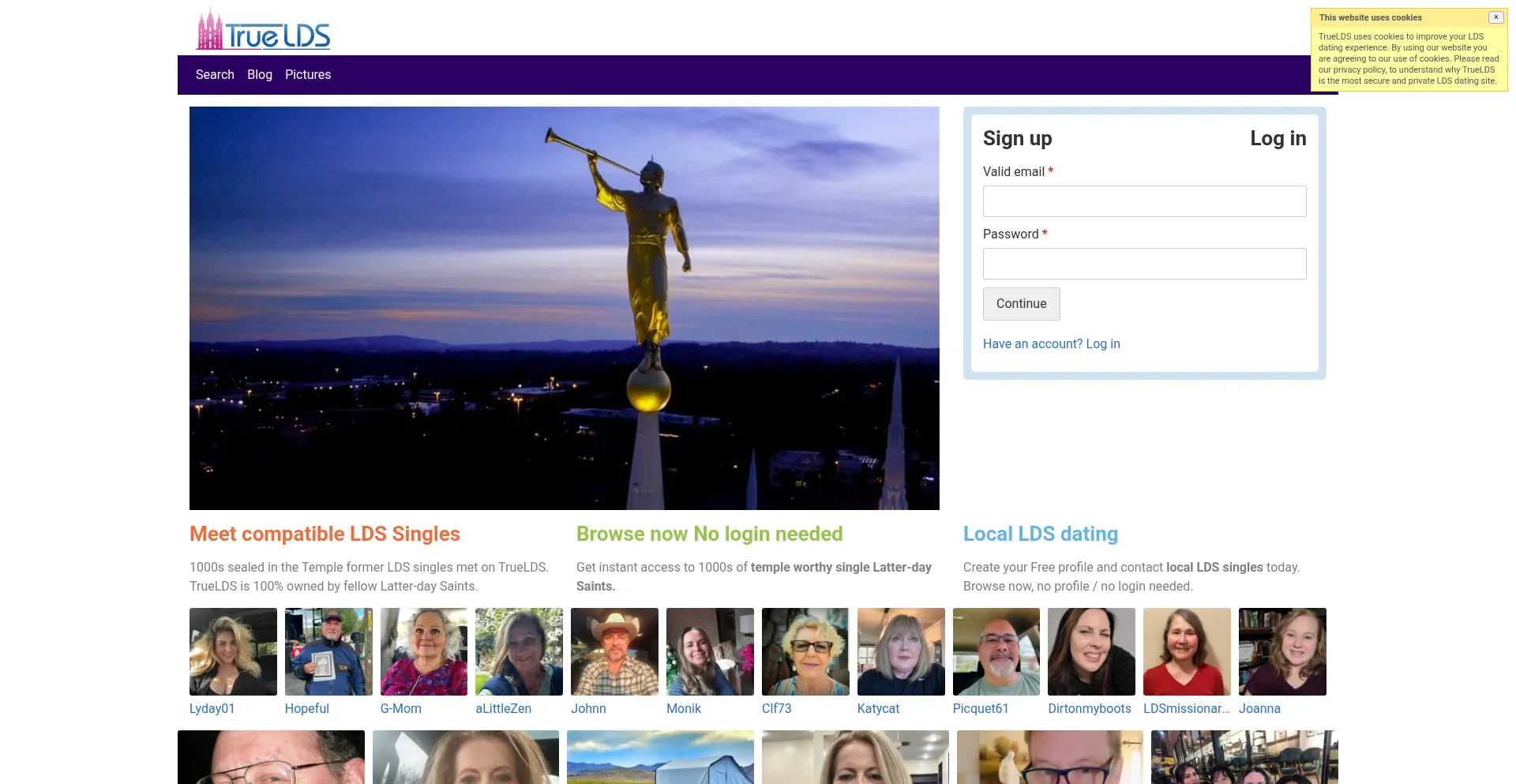Click the TrueLDS temple logo
The image size is (1516, 784).
pos(263,31)
